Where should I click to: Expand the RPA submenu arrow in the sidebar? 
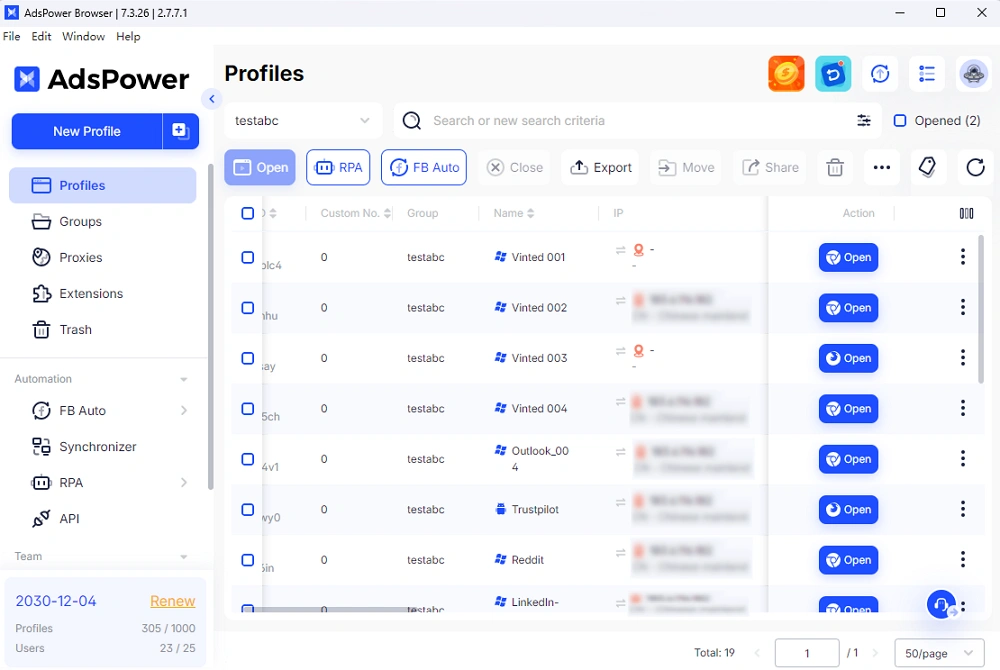tap(184, 483)
